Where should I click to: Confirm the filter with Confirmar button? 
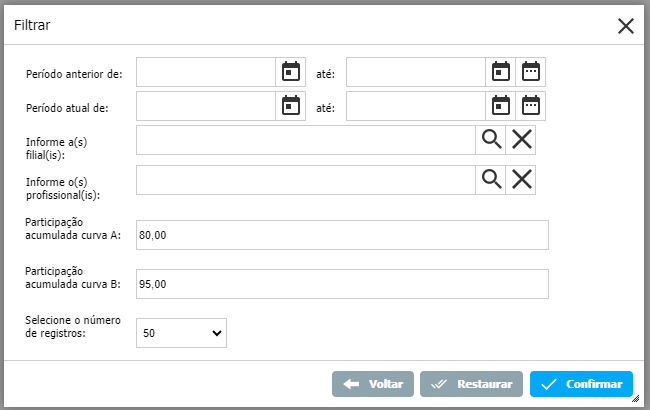pyautogui.click(x=582, y=384)
